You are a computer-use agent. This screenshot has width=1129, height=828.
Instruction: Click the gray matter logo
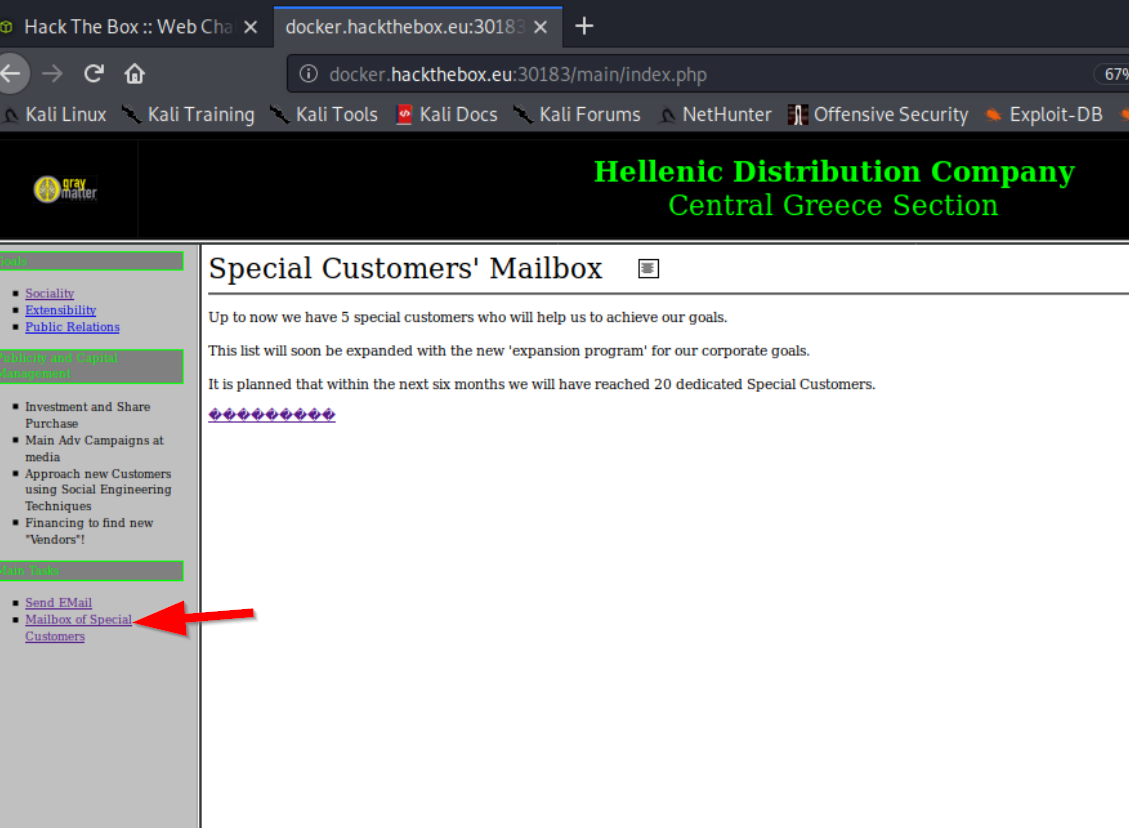(66, 188)
